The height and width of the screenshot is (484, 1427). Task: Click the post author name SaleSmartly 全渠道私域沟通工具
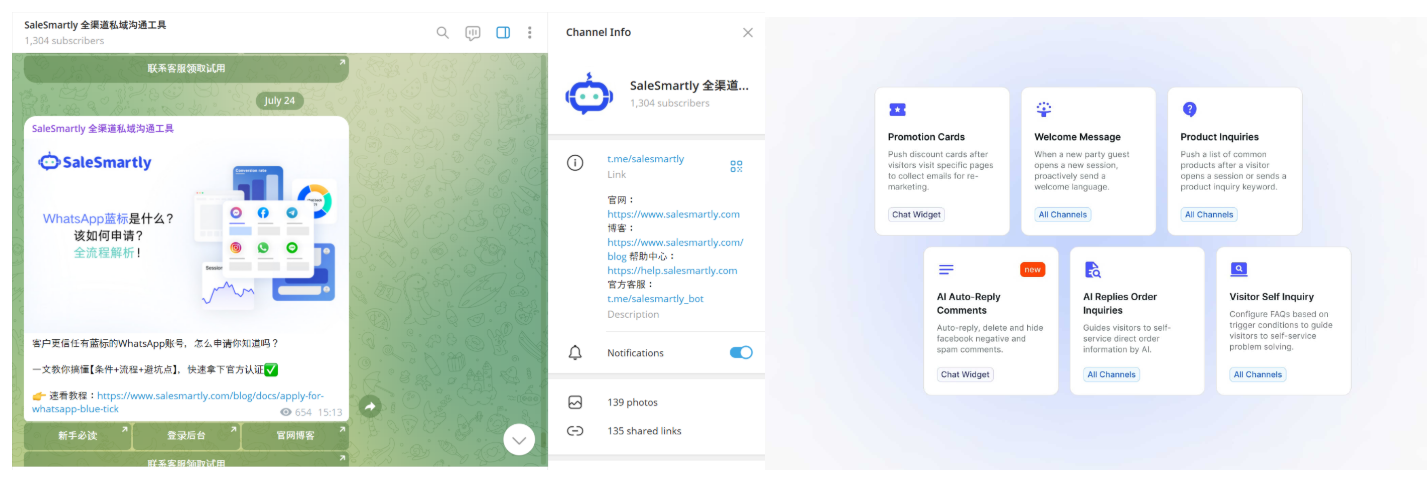click(x=103, y=129)
